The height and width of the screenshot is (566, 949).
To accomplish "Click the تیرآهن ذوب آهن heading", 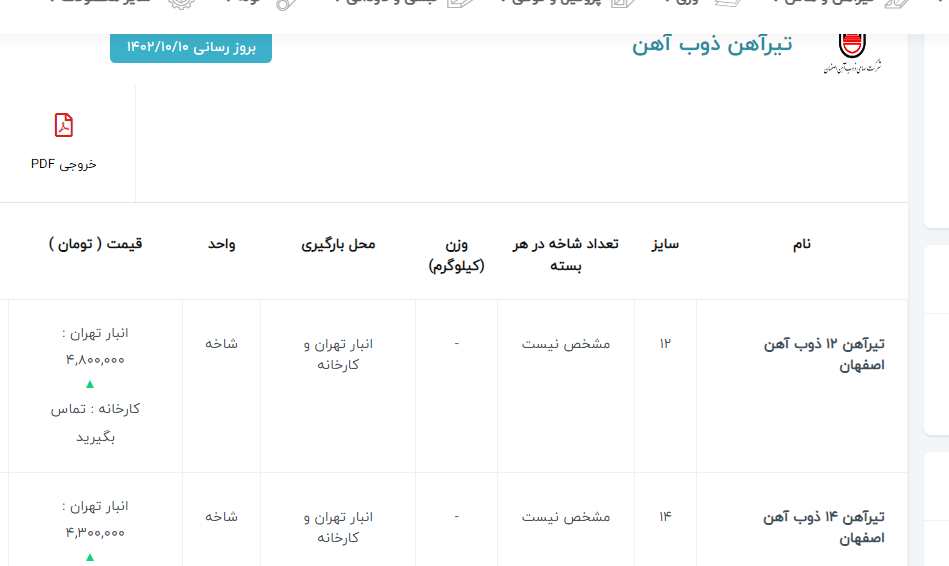I will (711, 45).
